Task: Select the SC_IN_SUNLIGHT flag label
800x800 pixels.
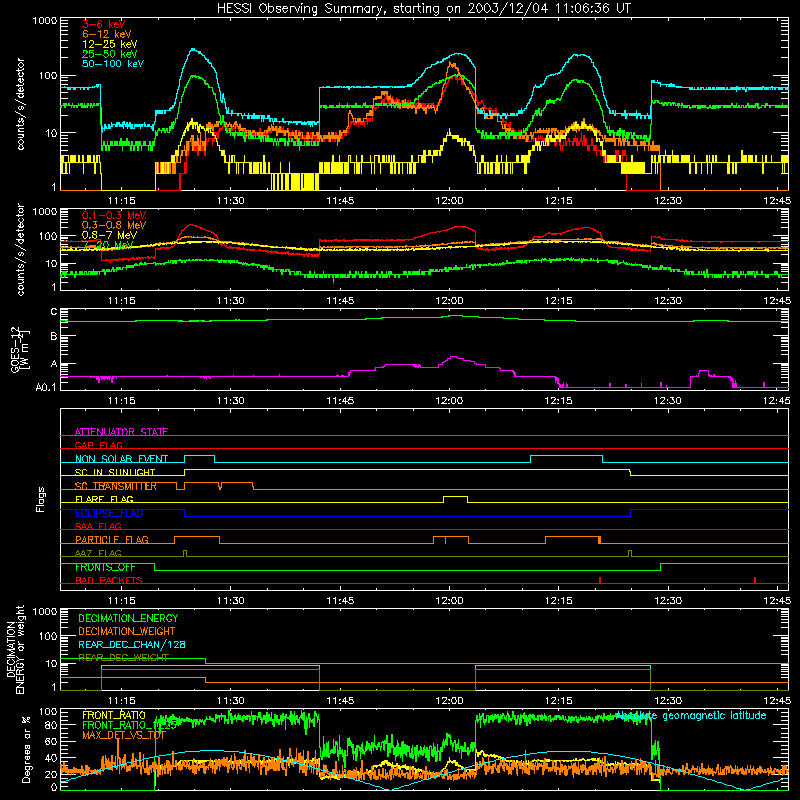Action: 115,472
